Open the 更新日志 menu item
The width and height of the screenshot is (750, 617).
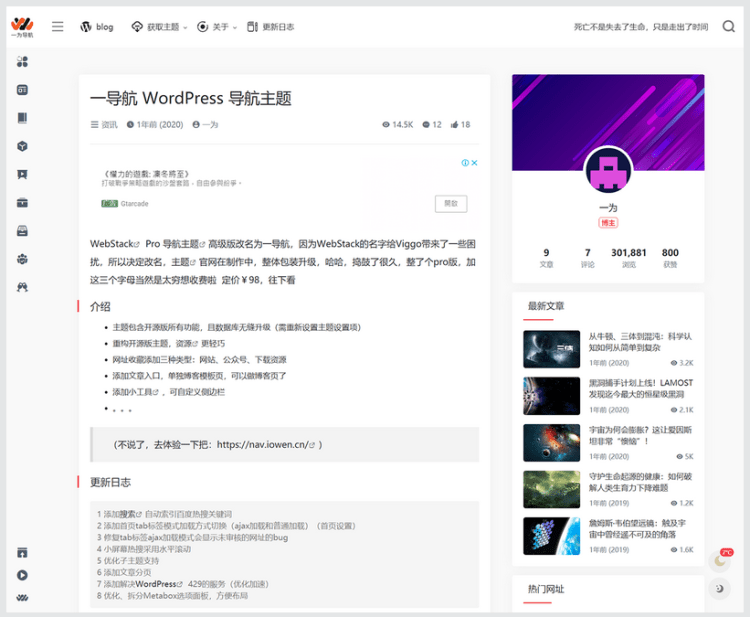[x=271, y=27]
